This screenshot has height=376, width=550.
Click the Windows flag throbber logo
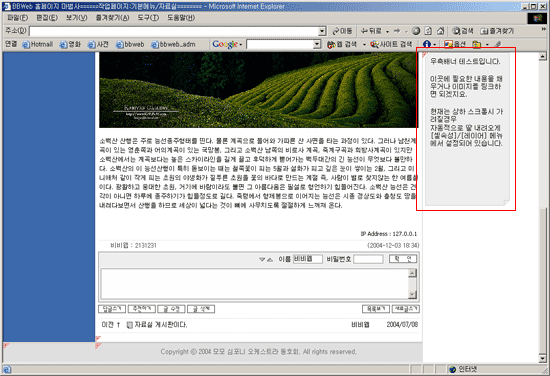click(x=537, y=18)
